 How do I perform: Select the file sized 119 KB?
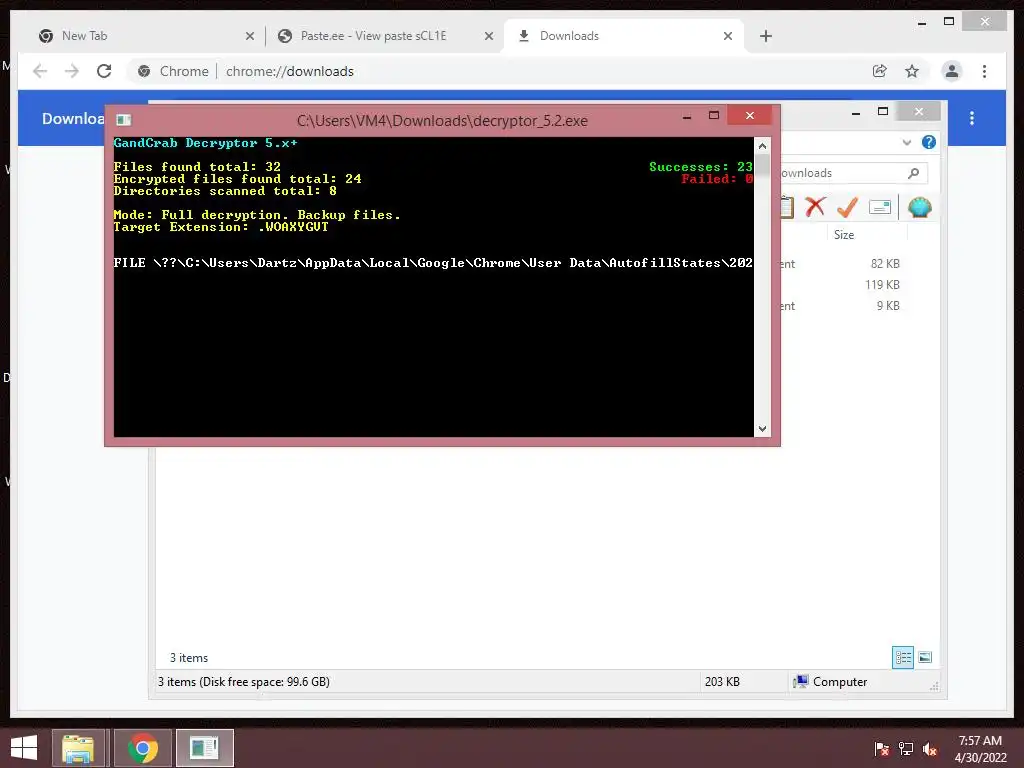click(x=882, y=285)
